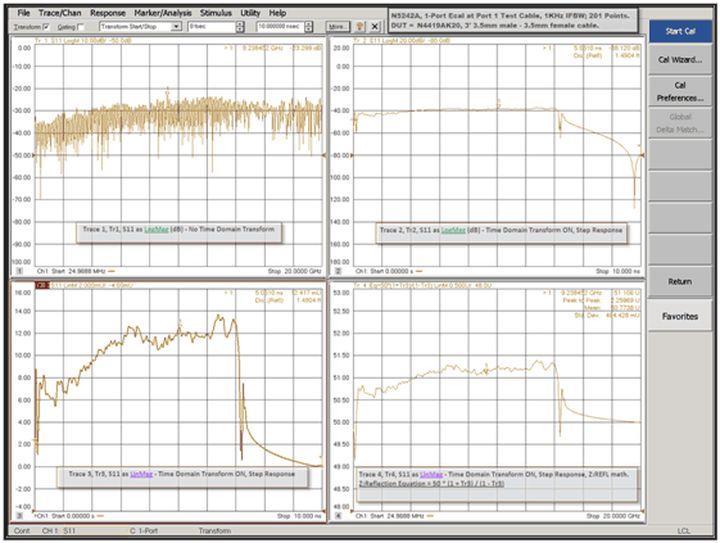The height and width of the screenshot is (543, 720).
Task: Click window number 2 icon
Action: (338, 271)
